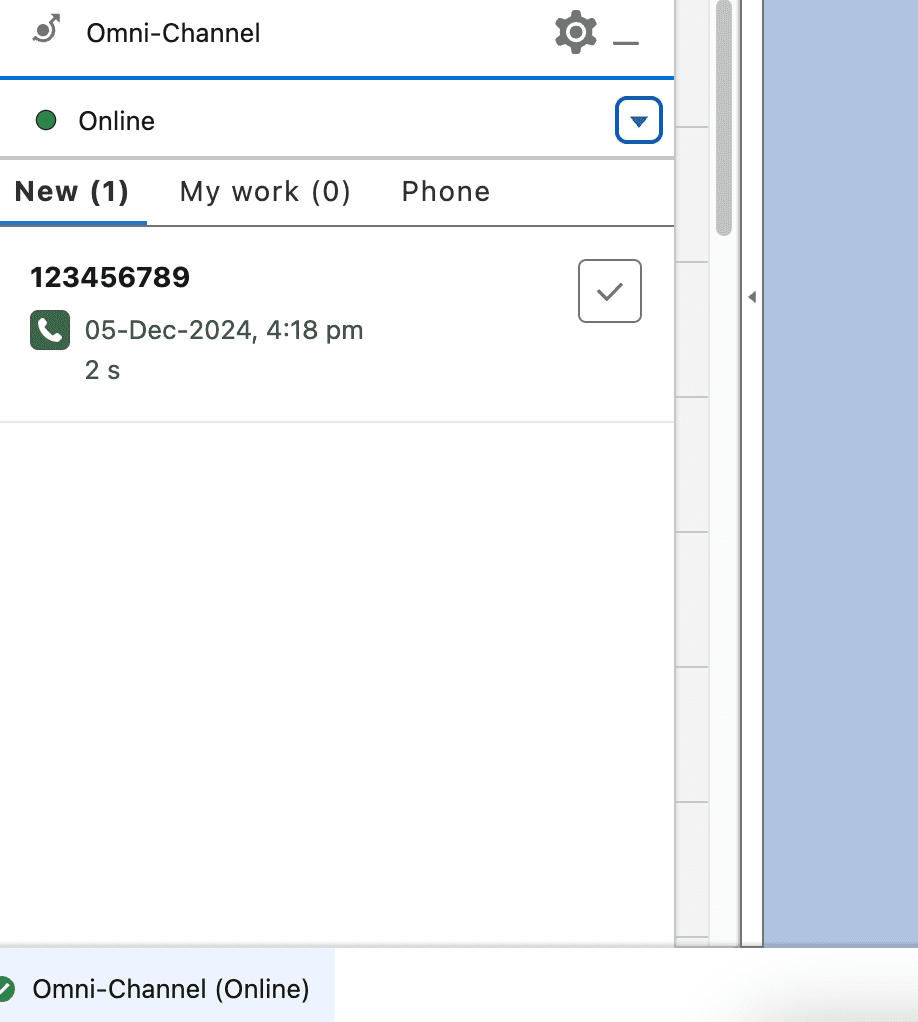Click the Omni-Channel (Online) utility bar item
The width and height of the screenshot is (918, 1022).
point(171,990)
